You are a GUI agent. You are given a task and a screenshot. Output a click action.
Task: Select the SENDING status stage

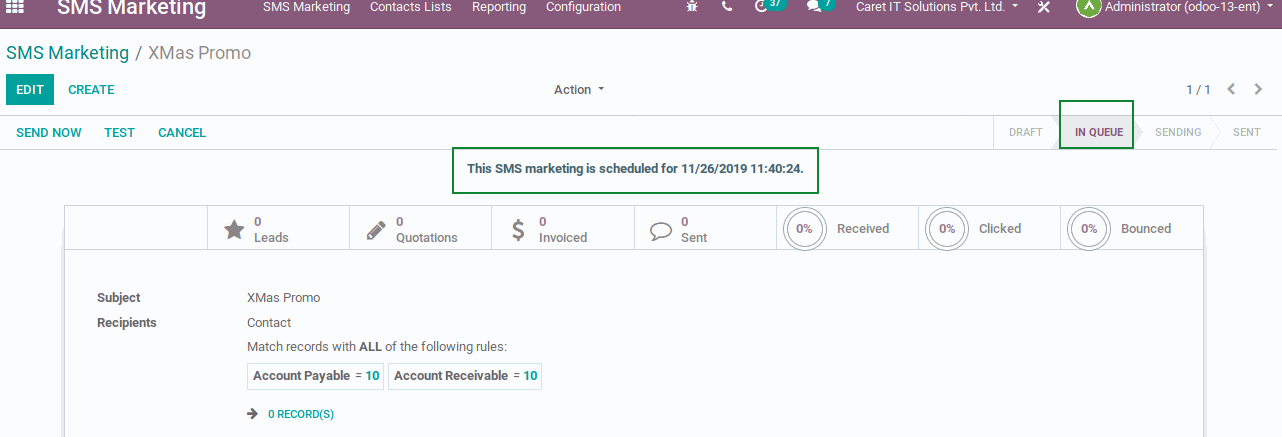tap(1178, 132)
